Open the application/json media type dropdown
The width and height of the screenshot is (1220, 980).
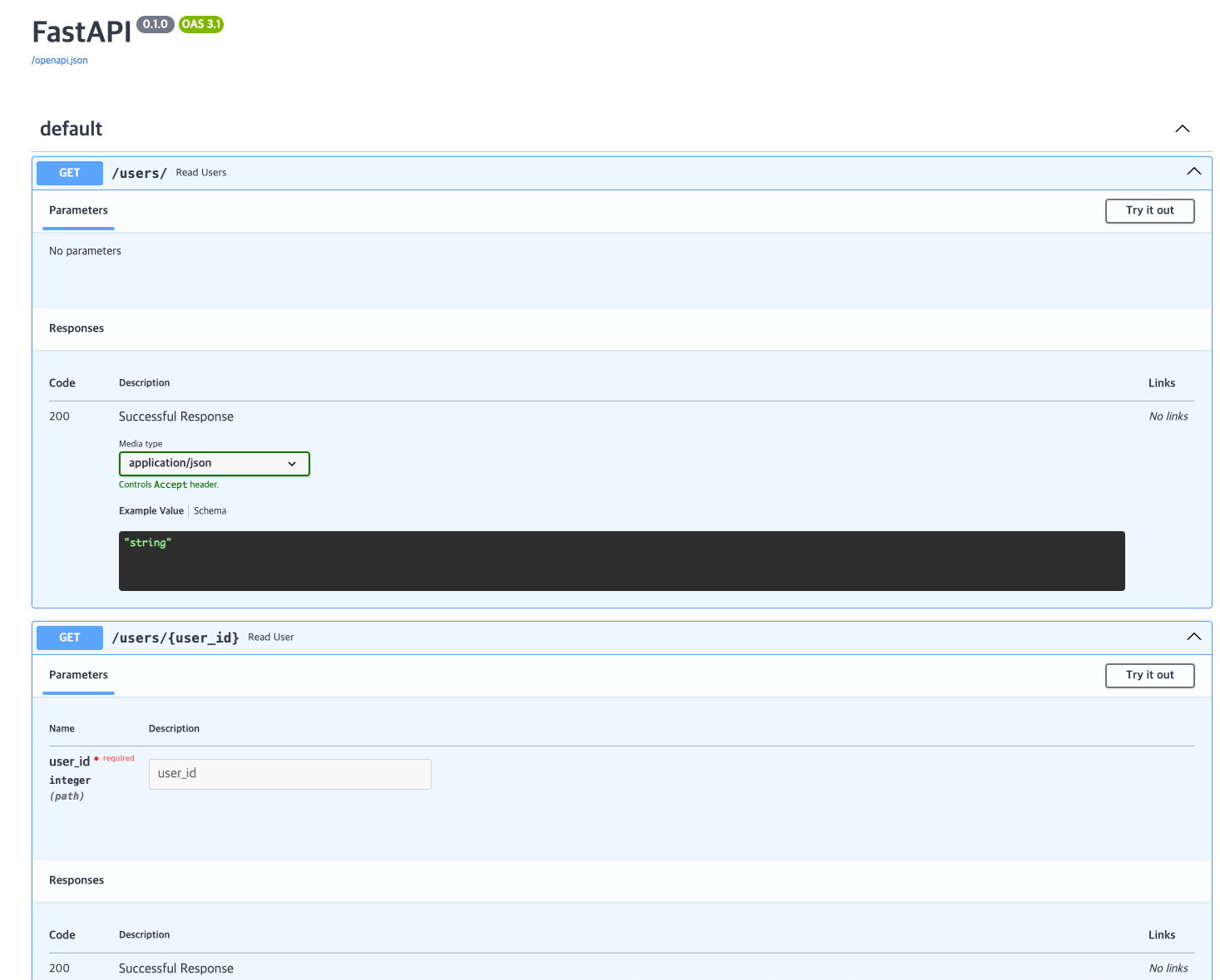tap(215, 464)
